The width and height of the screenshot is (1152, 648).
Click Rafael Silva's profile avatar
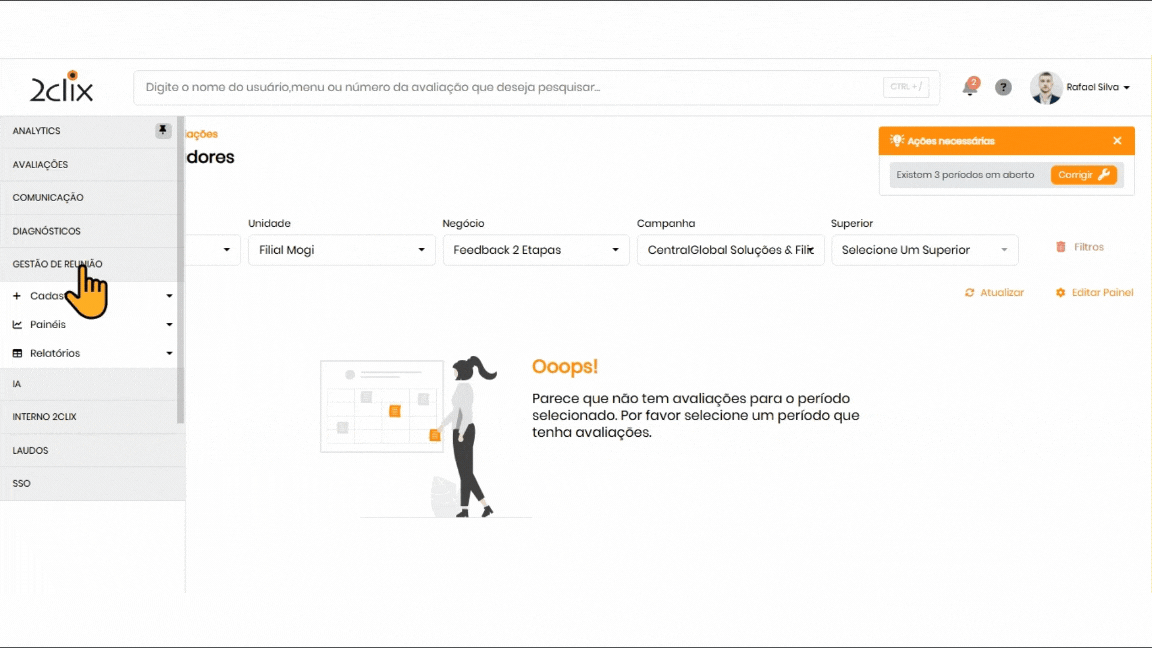(1046, 88)
